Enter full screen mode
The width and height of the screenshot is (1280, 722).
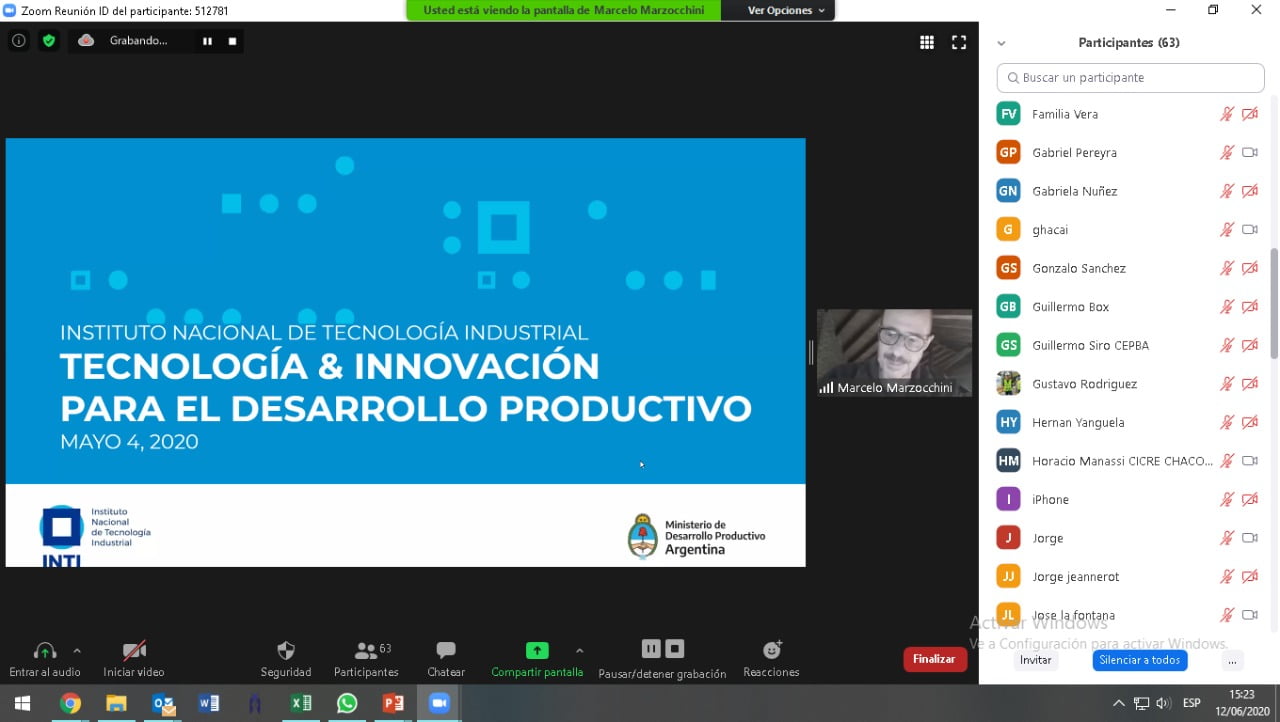[959, 42]
